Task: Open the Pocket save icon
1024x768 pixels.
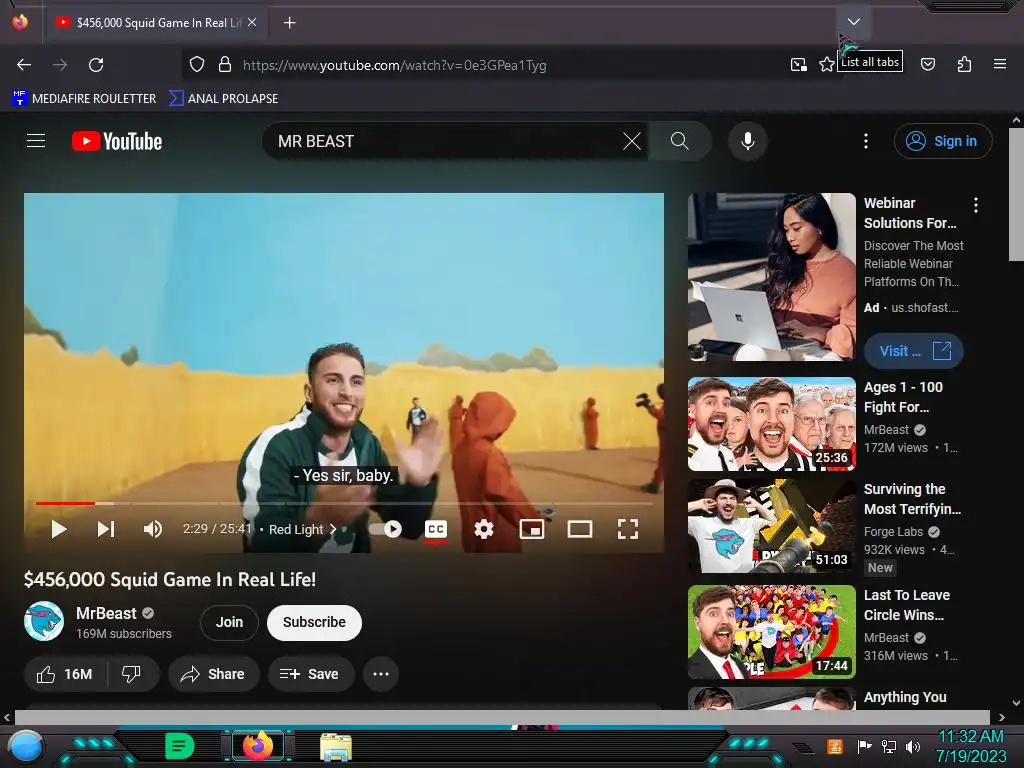Action: 928,64
